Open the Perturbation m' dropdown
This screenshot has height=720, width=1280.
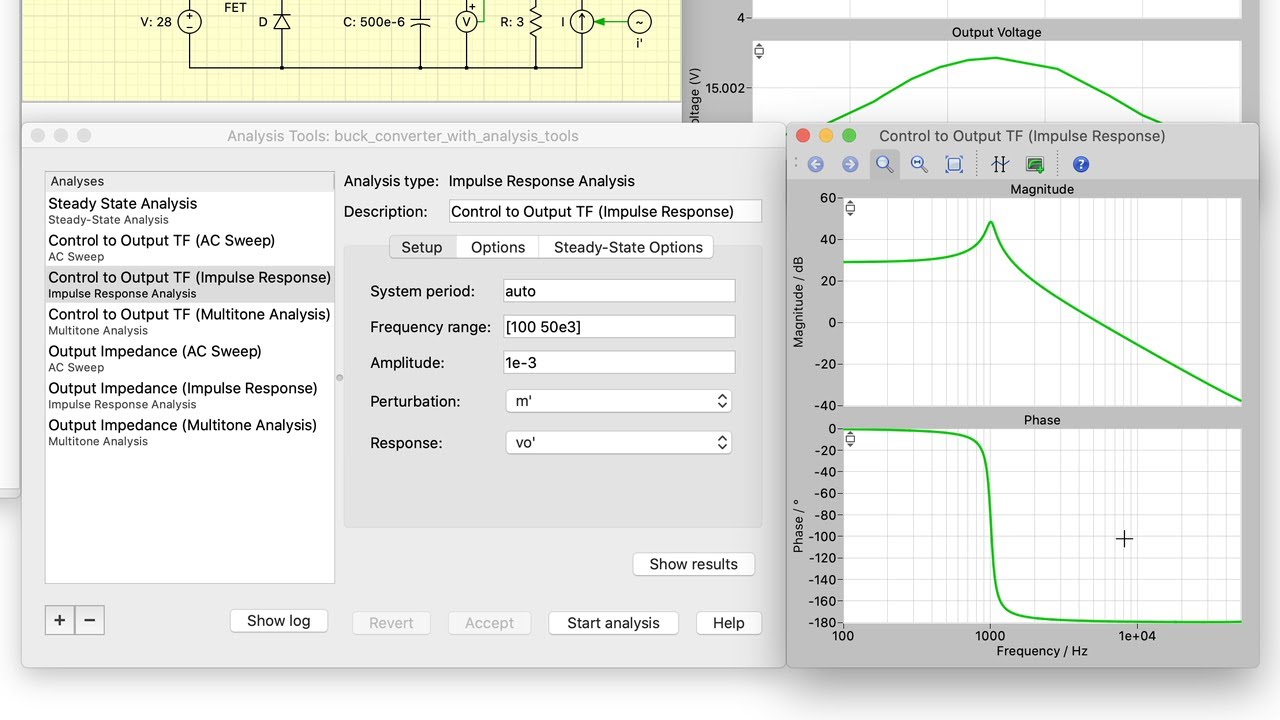coord(618,401)
